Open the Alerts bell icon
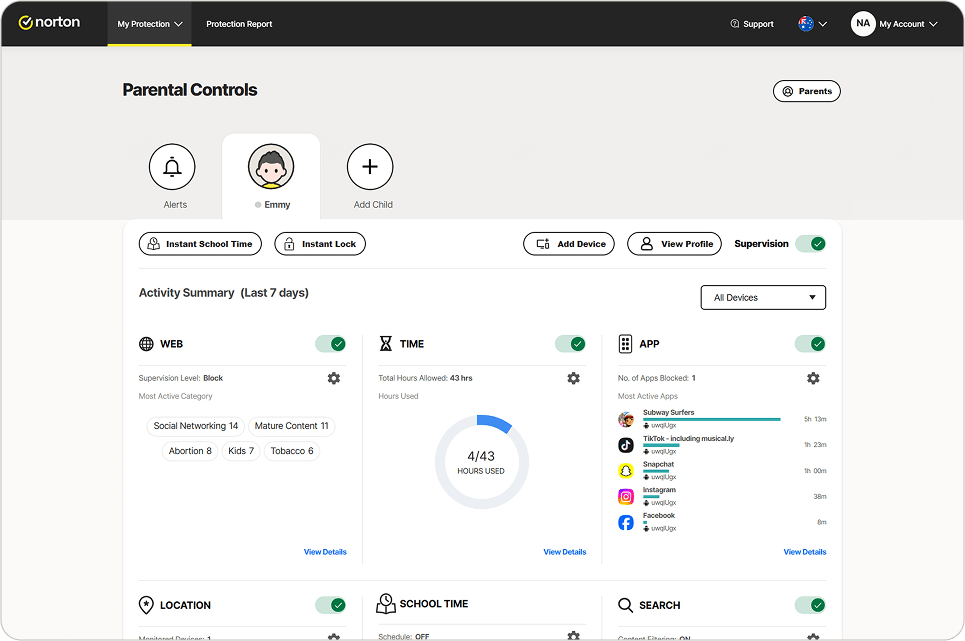Image resolution: width=965 pixels, height=641 pixels. point(172,167)
